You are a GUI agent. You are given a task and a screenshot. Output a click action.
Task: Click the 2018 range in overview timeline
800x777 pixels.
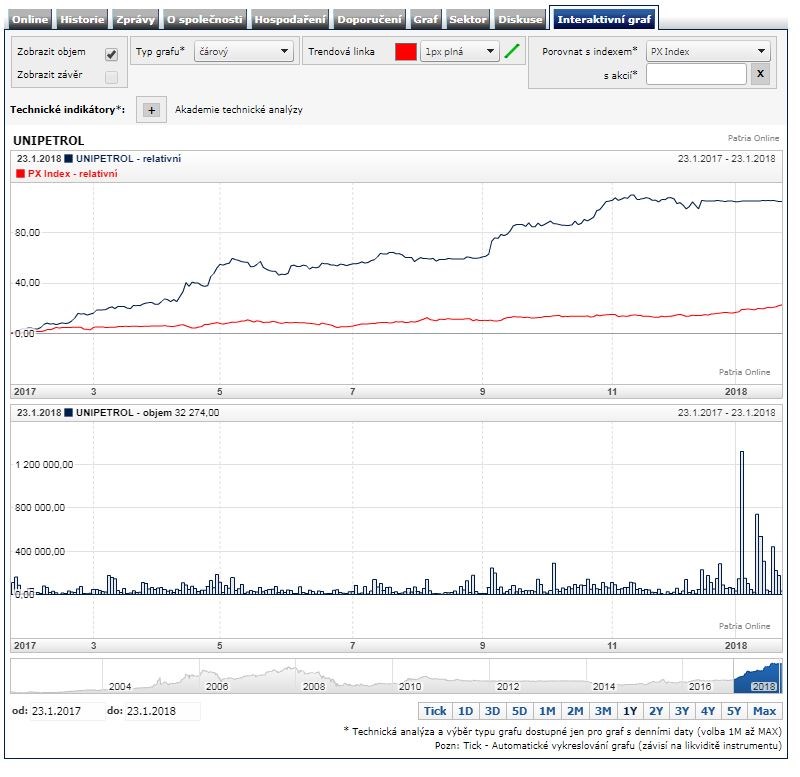tap(757, 678)
